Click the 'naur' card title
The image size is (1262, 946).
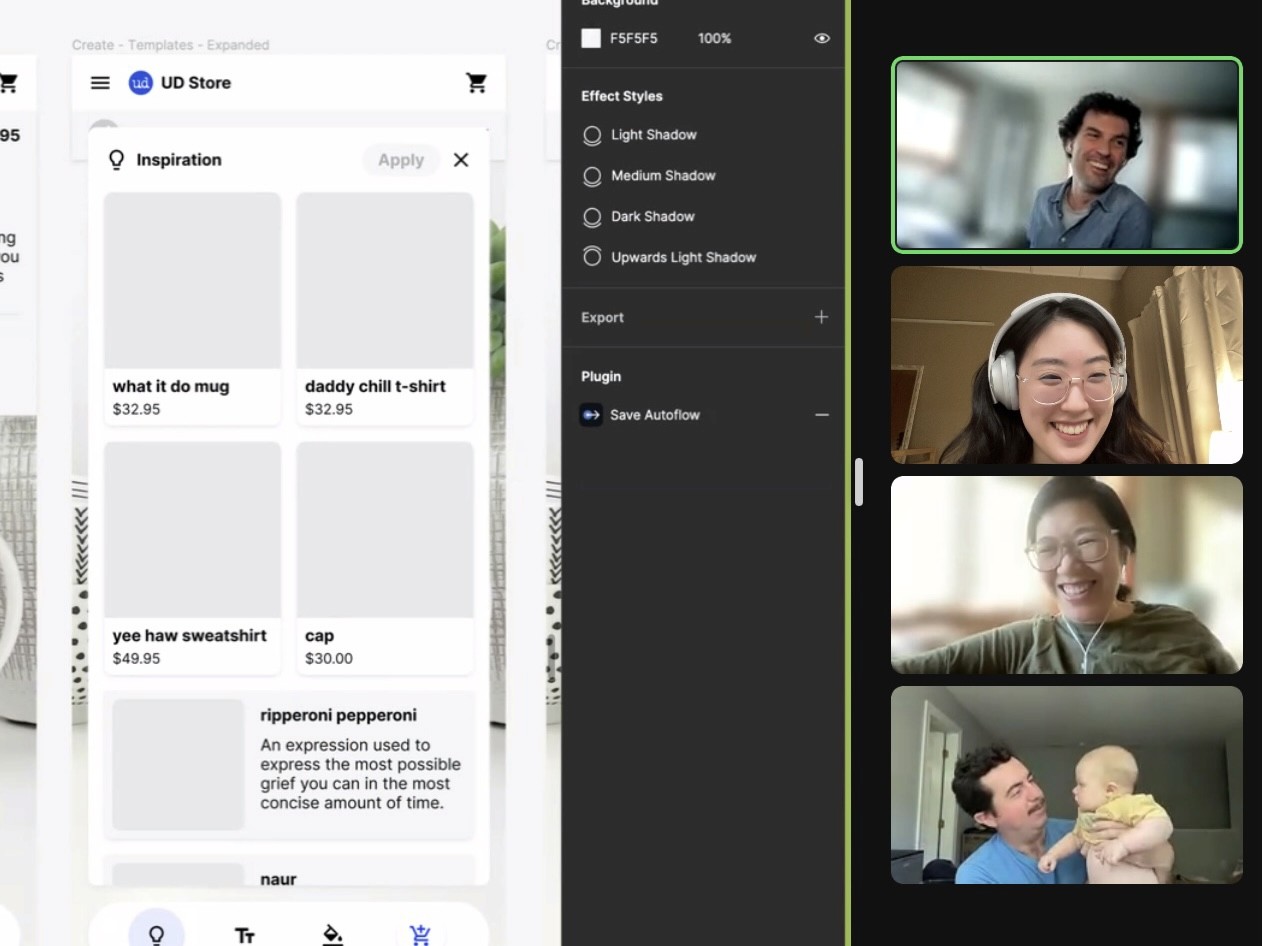pyautogui.click(x=278, y=879)
